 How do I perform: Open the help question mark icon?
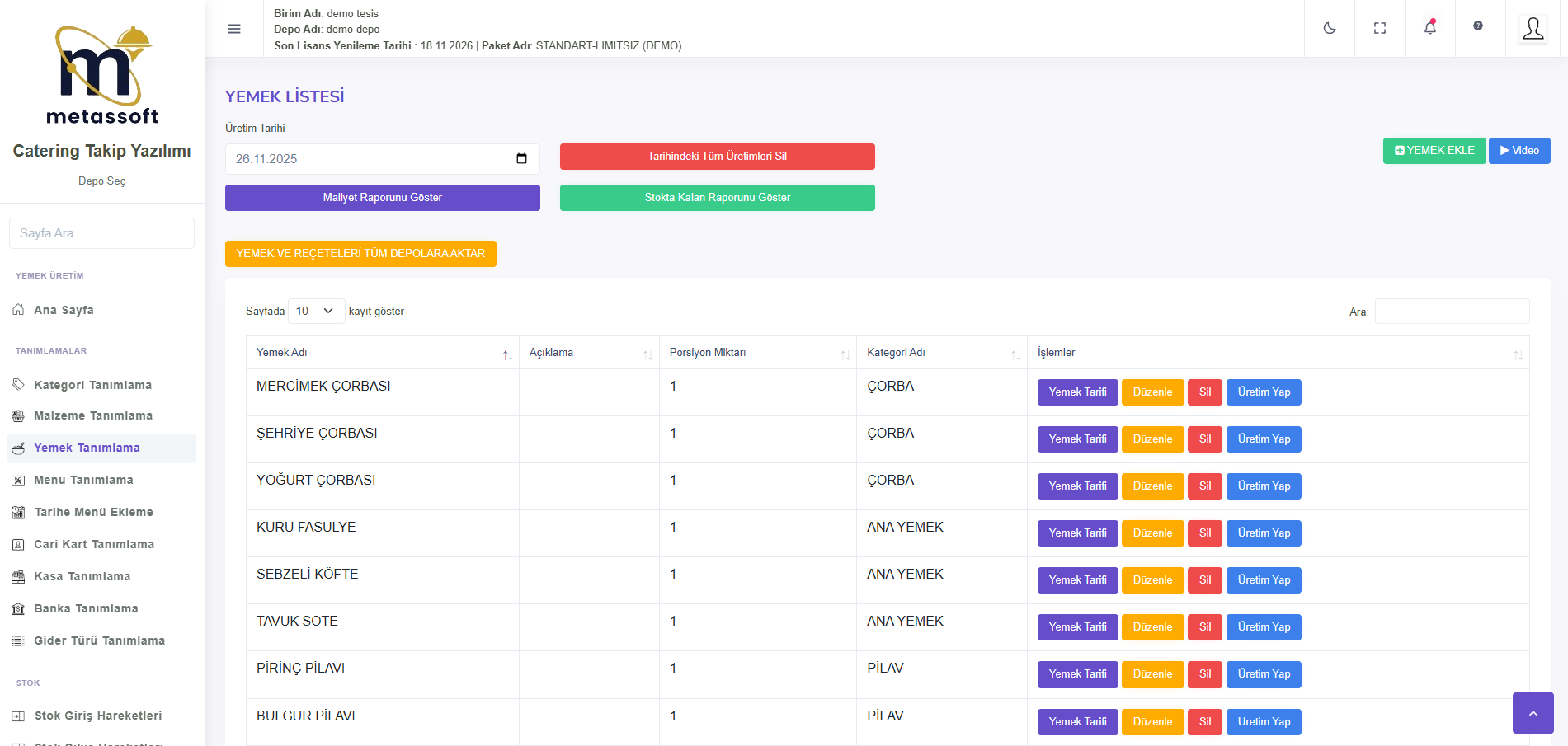pos(1478,26)
